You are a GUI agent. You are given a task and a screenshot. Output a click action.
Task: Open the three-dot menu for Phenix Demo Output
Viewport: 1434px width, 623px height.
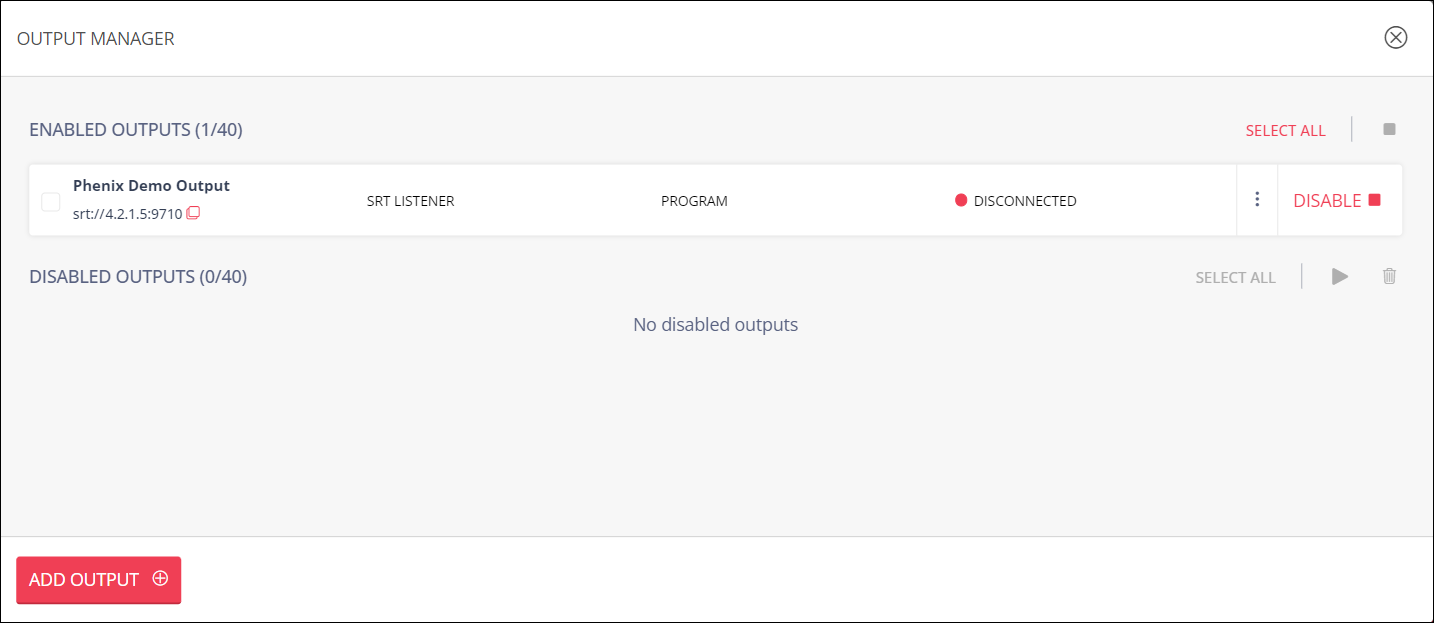click(1257, 200)
